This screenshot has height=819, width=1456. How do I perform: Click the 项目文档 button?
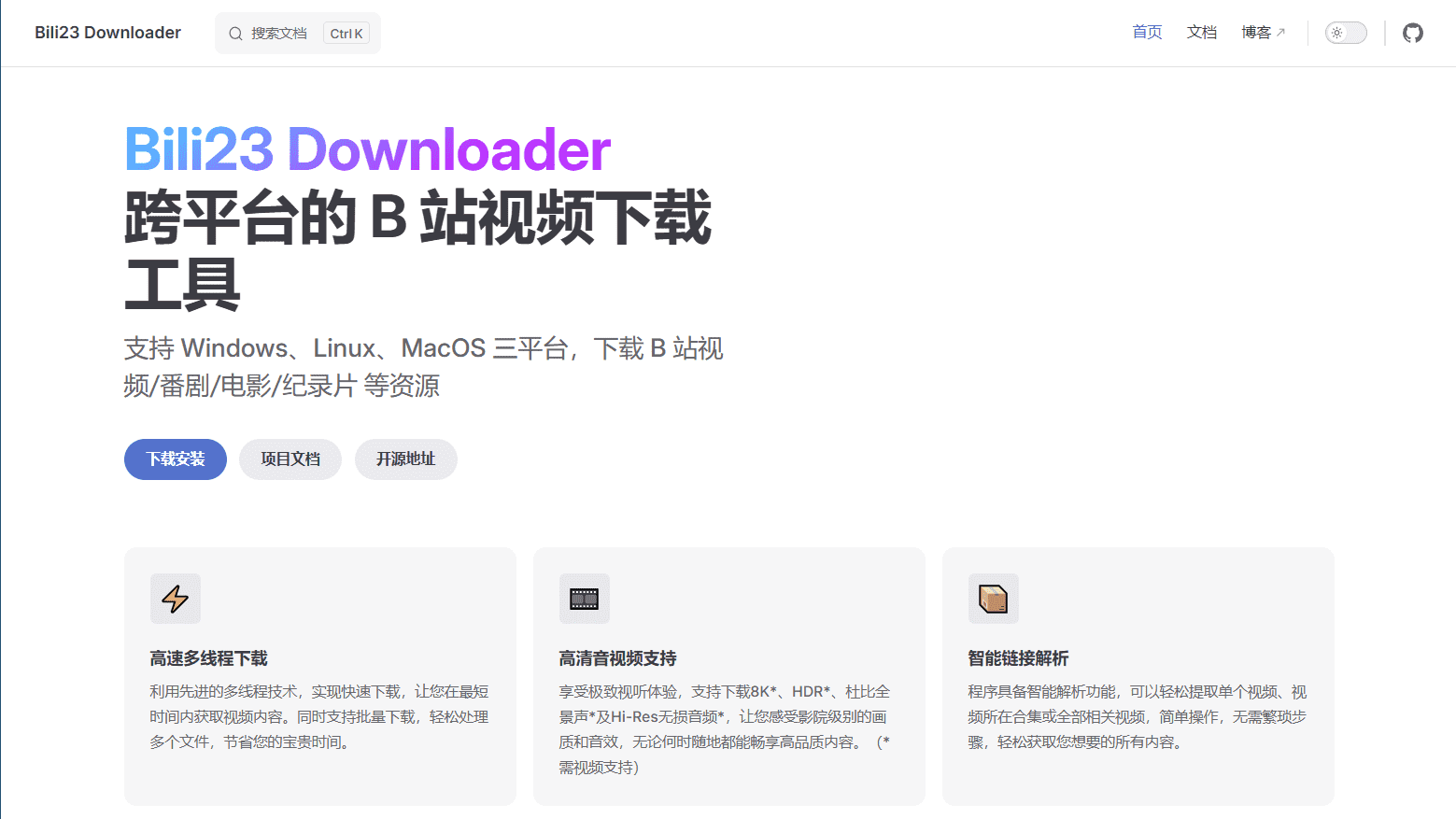[290, 459]
